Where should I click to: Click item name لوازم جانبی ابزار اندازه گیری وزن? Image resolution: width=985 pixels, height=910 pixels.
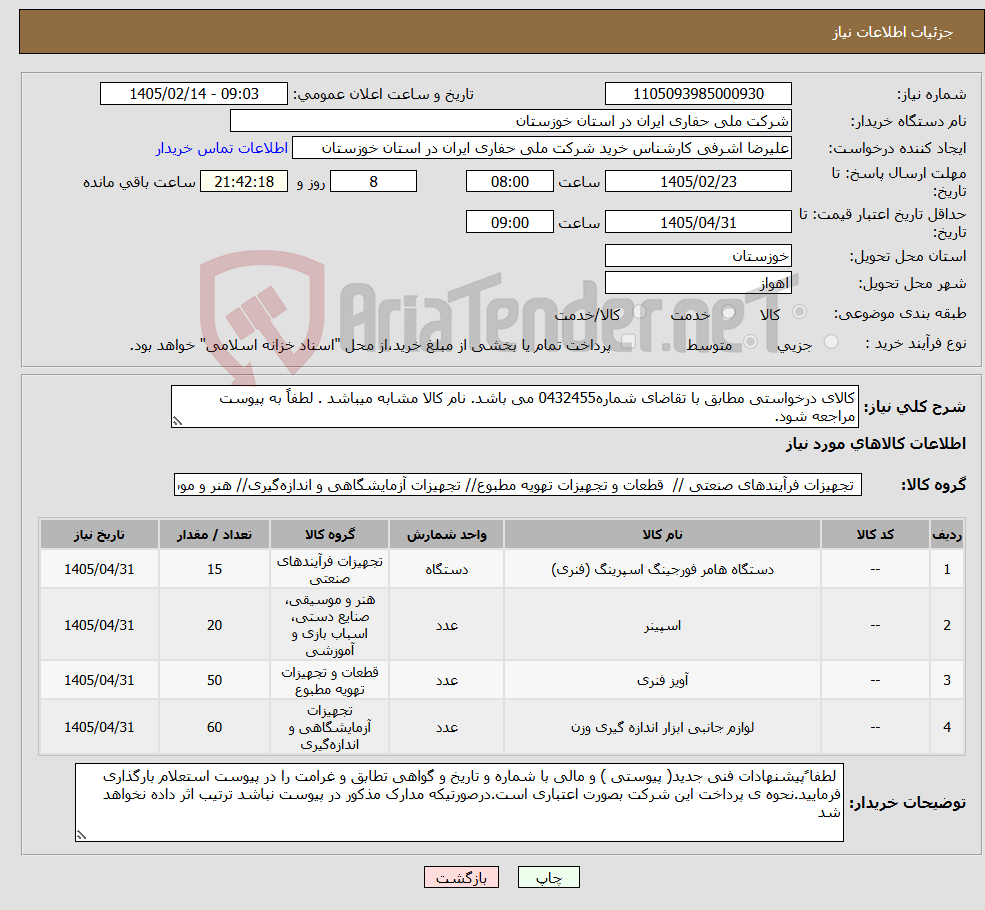pyautogui.click(x=662, y=727)
